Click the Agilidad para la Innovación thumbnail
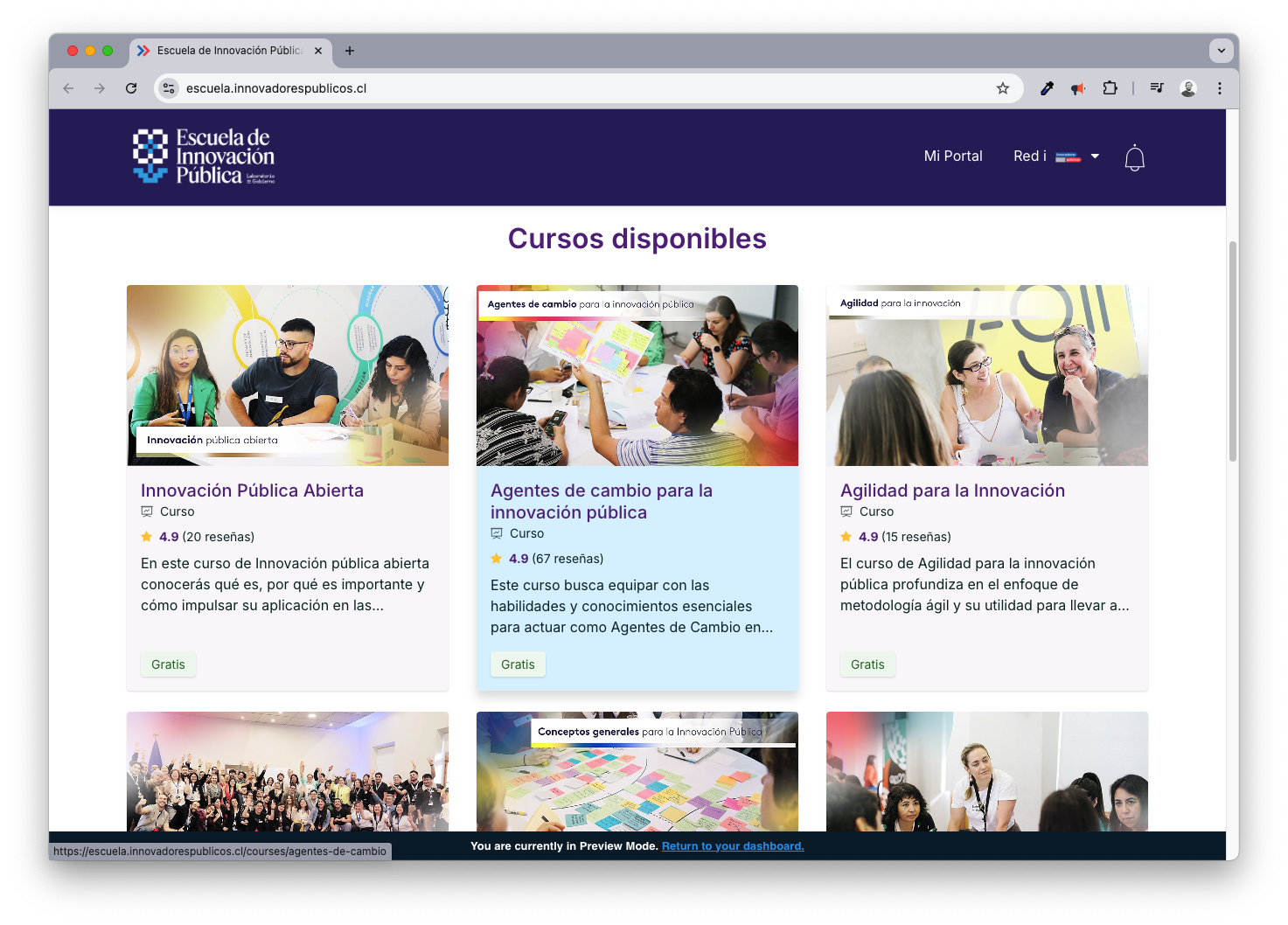The width and height of the screenshot is (1288, 925). click(x=986, y=375)
